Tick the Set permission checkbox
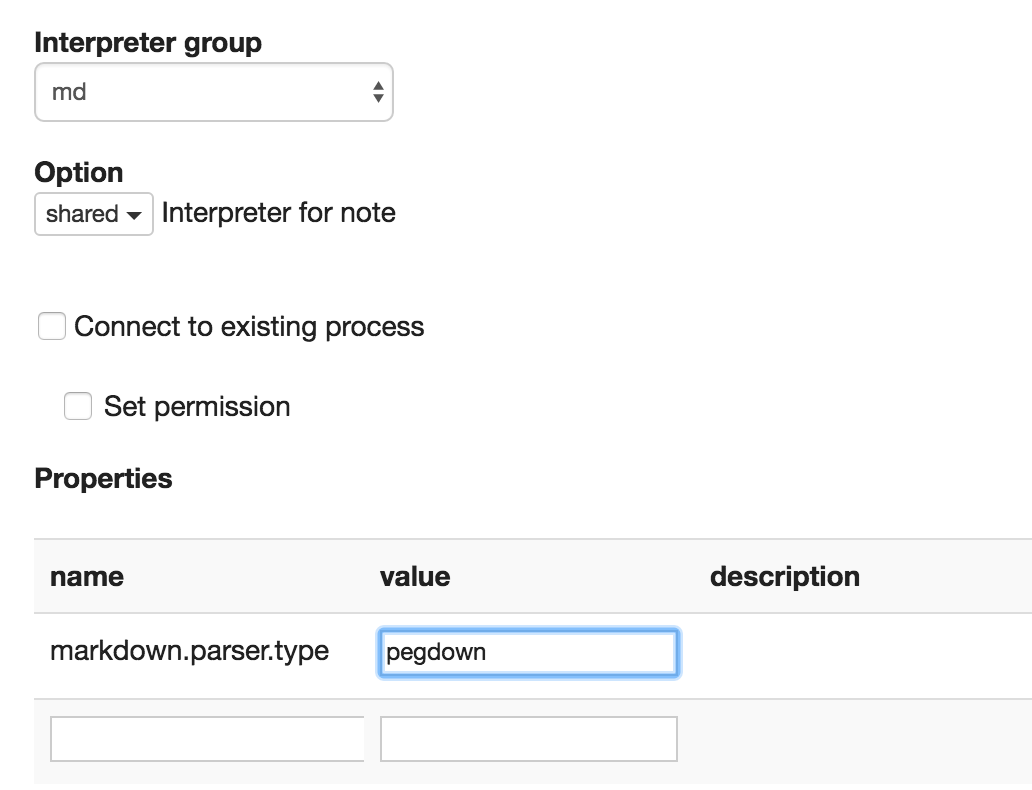The height and width of the screenshot is (790, 1032). point(78,406)
